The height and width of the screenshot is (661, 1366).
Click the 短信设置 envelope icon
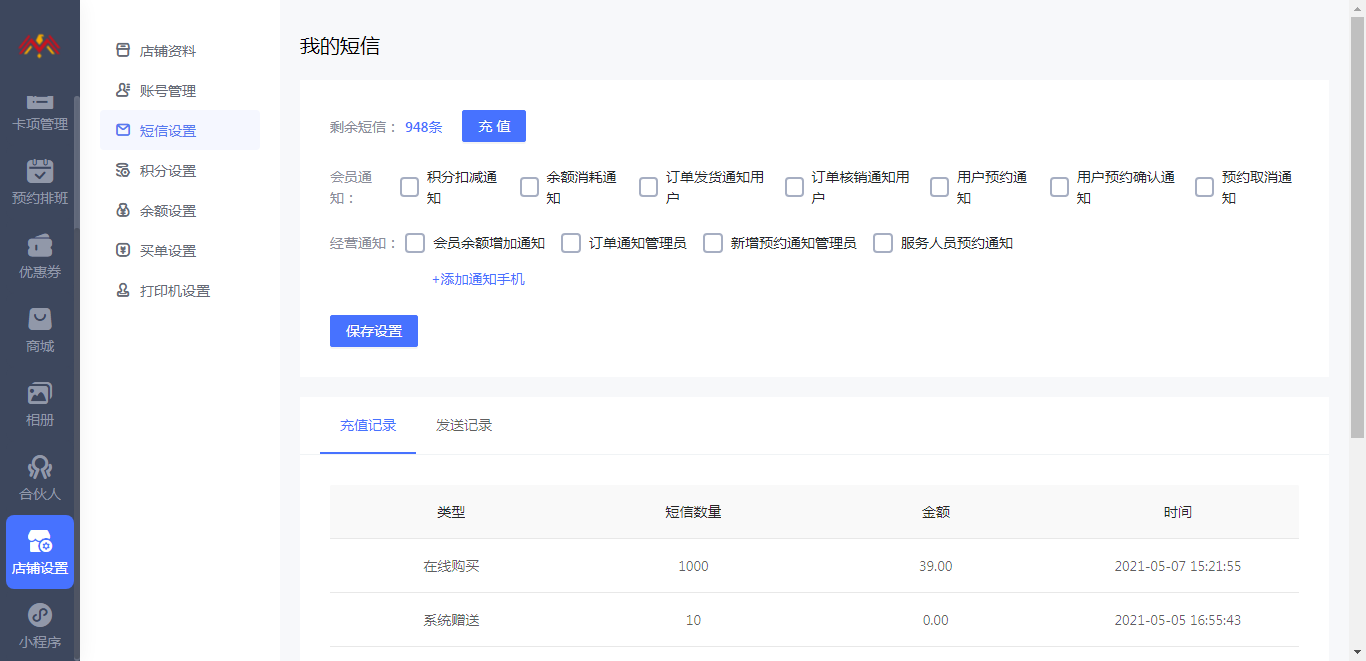(x=123, y=130)
